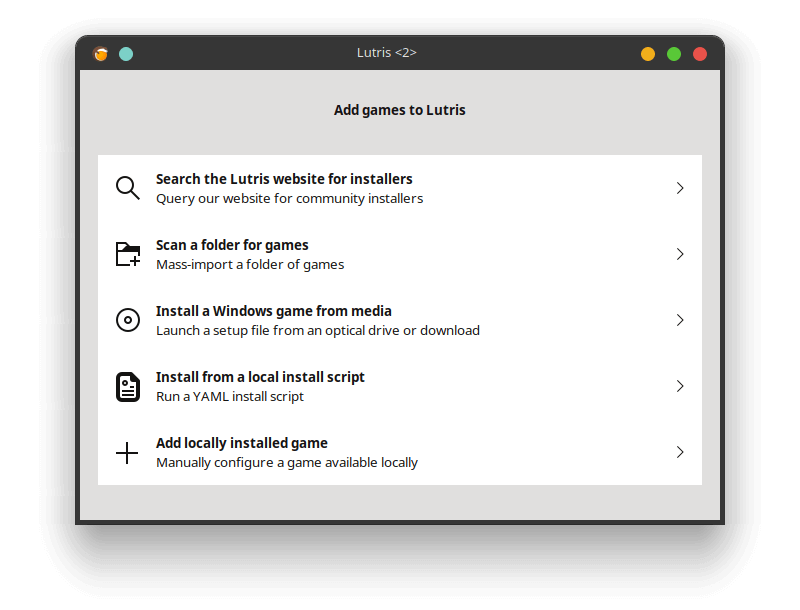Click the magnifying glass search icon
This screenshot has height=610, width=800.
coord(128,188)
